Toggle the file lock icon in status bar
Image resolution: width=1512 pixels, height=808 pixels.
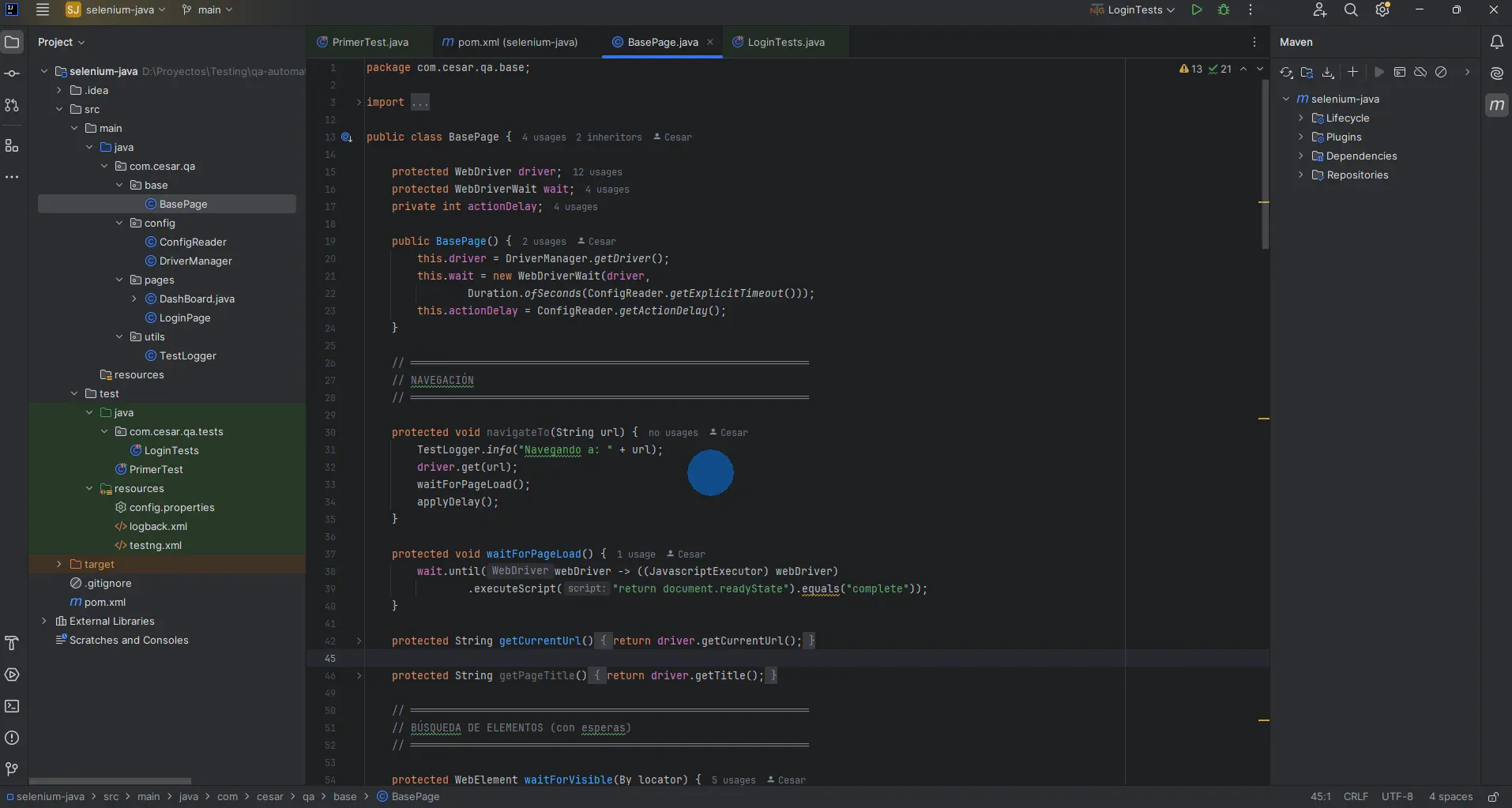pos(1495,797)
